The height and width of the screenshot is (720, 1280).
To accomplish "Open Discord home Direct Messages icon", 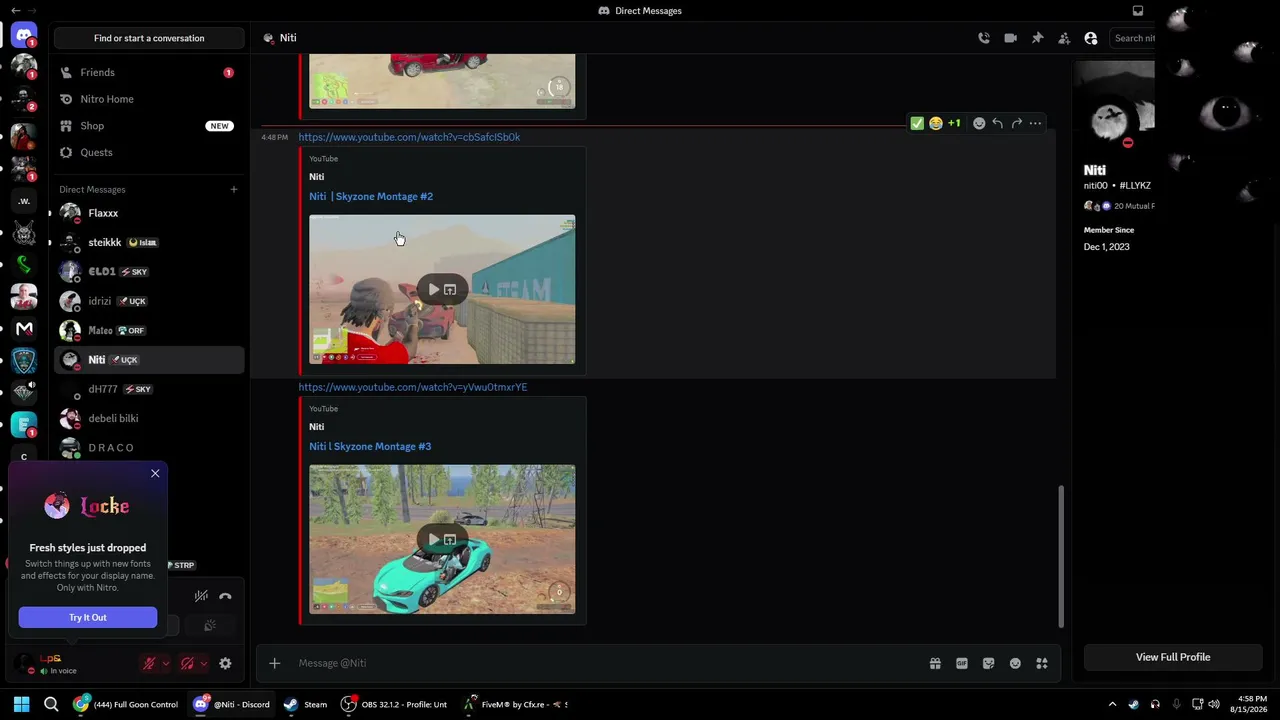I will (24, 36).
